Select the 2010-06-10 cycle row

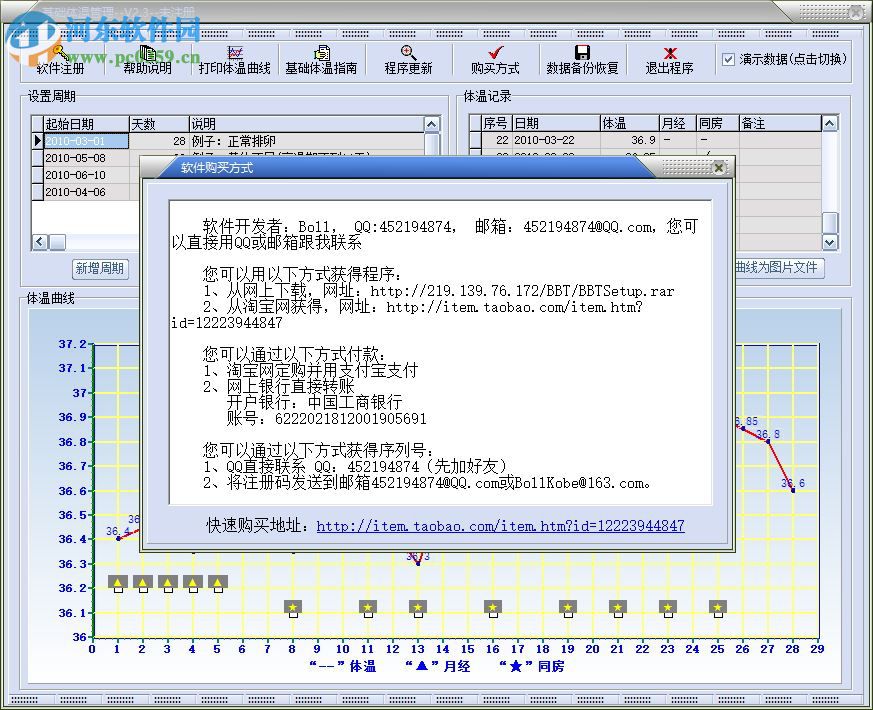tap(86, 175)
